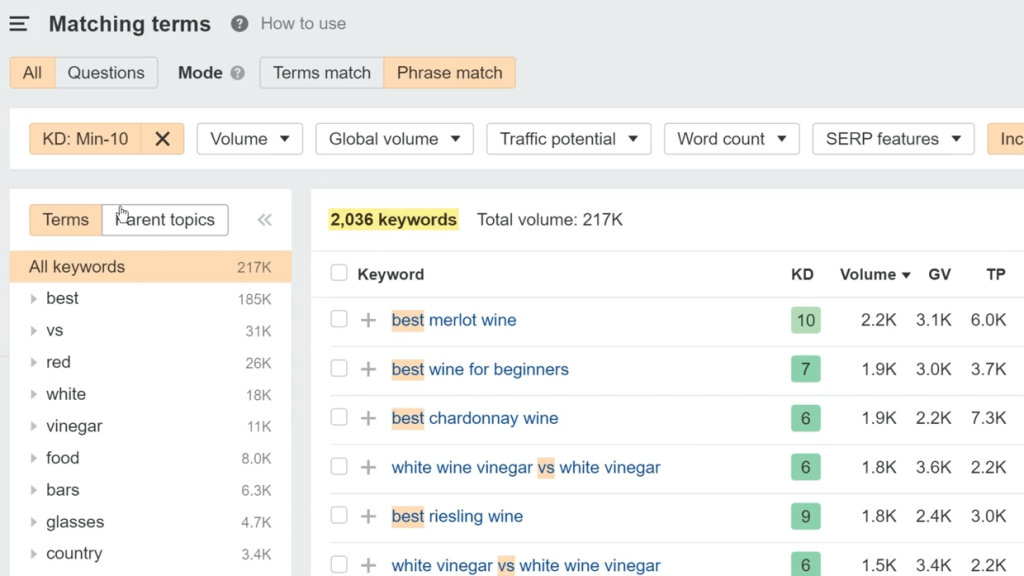Open the Global volume filter dropdown
The image size is (1024, 576).
point(394,139)
